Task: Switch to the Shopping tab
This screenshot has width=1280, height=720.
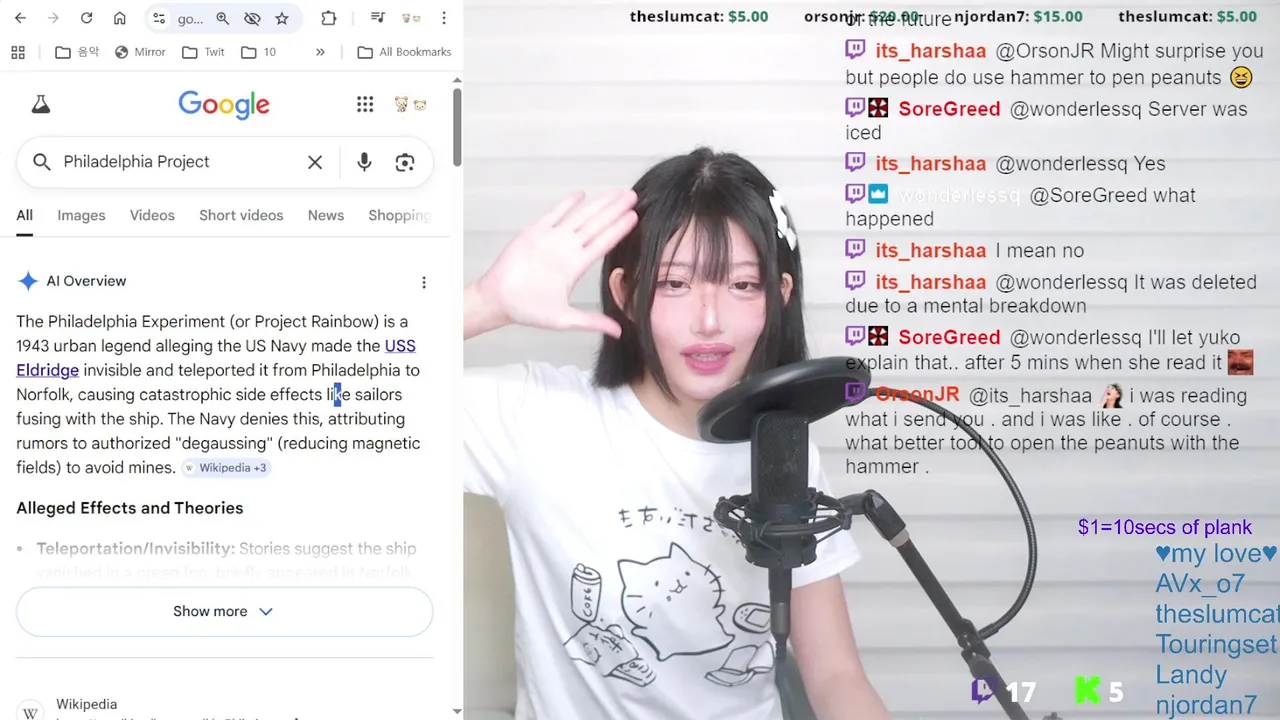Action: point(399,215)
